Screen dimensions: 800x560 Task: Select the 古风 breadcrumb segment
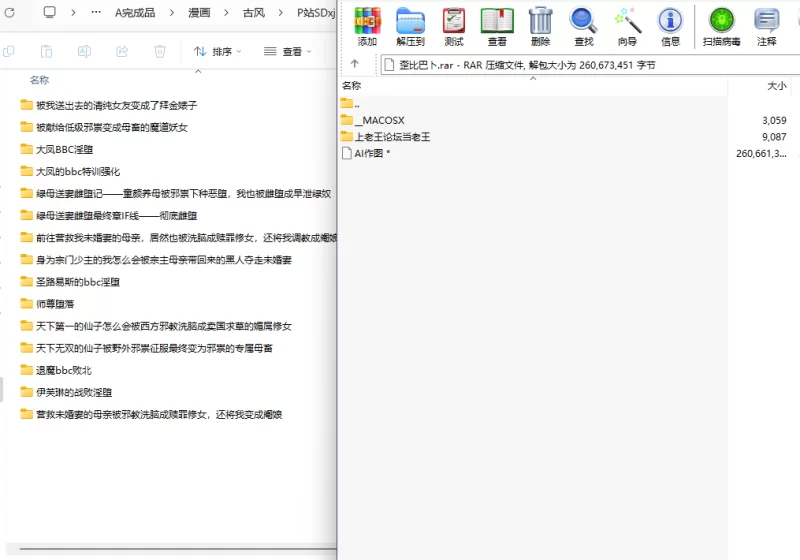coord(253,12)
